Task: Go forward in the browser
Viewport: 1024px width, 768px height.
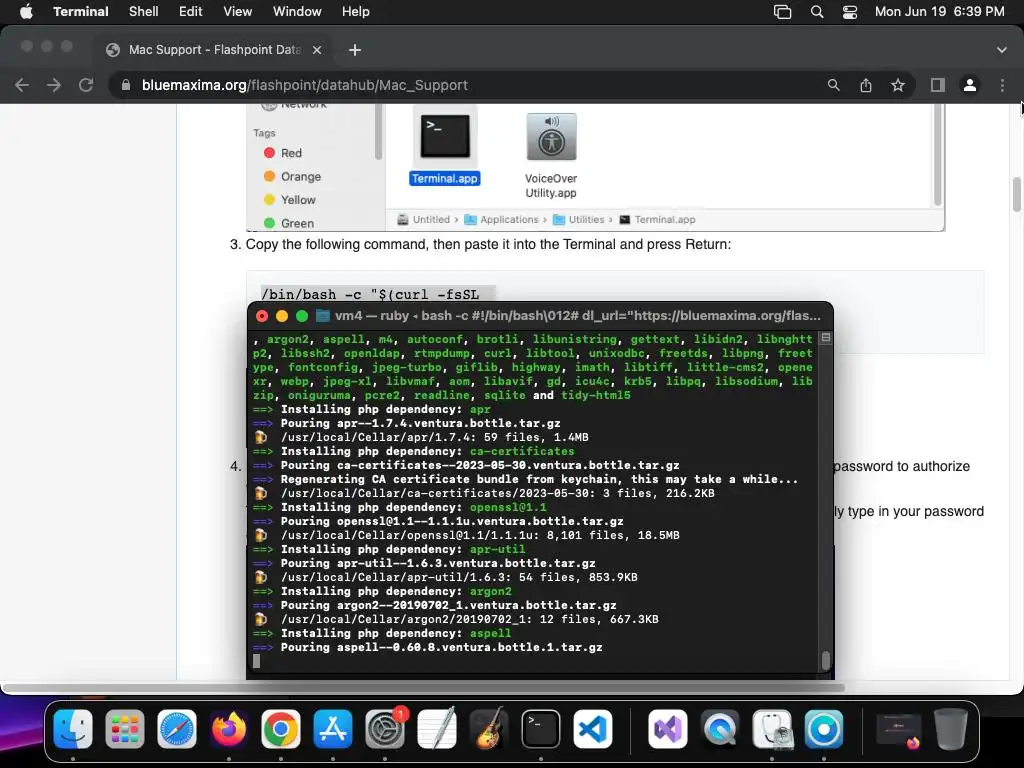Action: pos(54,85)
